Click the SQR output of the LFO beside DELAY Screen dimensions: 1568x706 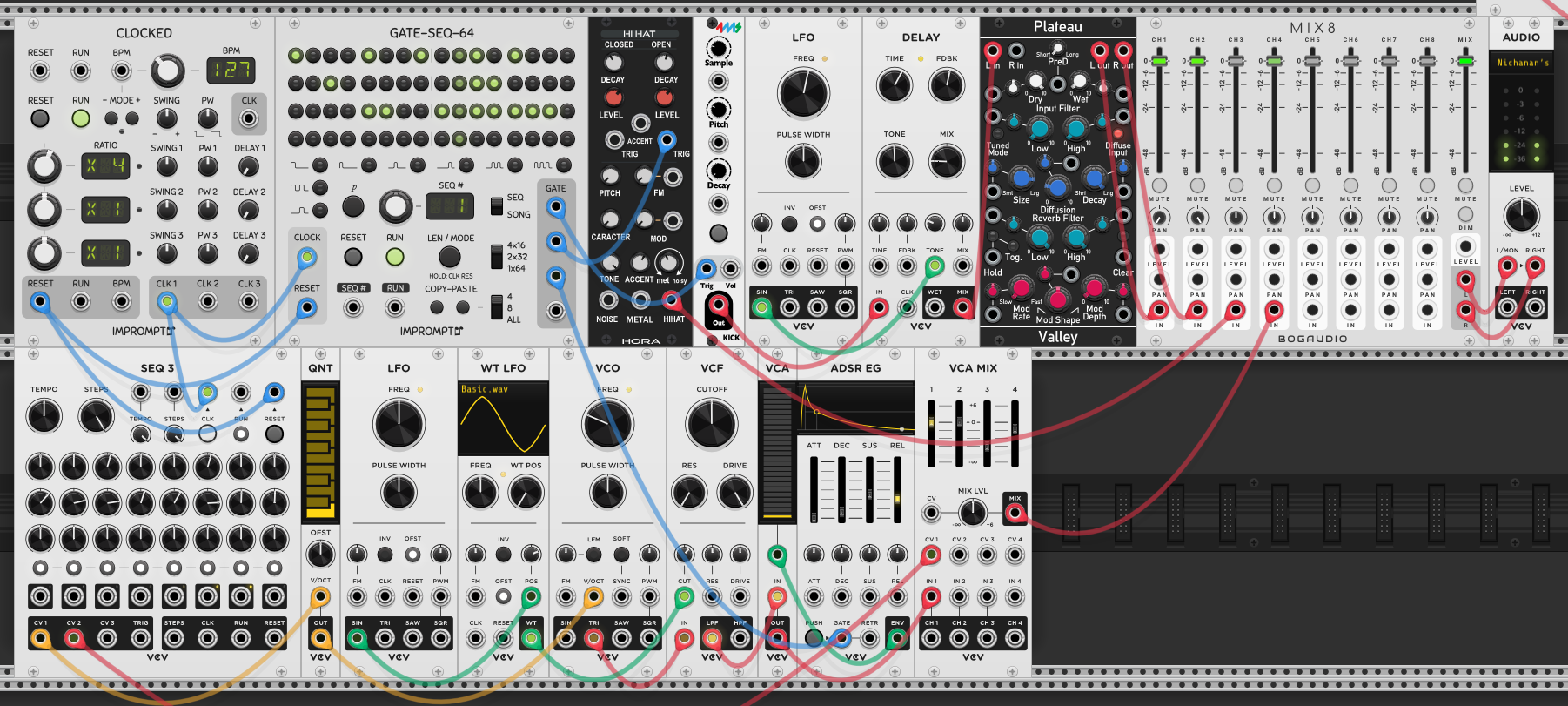click(845, 307)
